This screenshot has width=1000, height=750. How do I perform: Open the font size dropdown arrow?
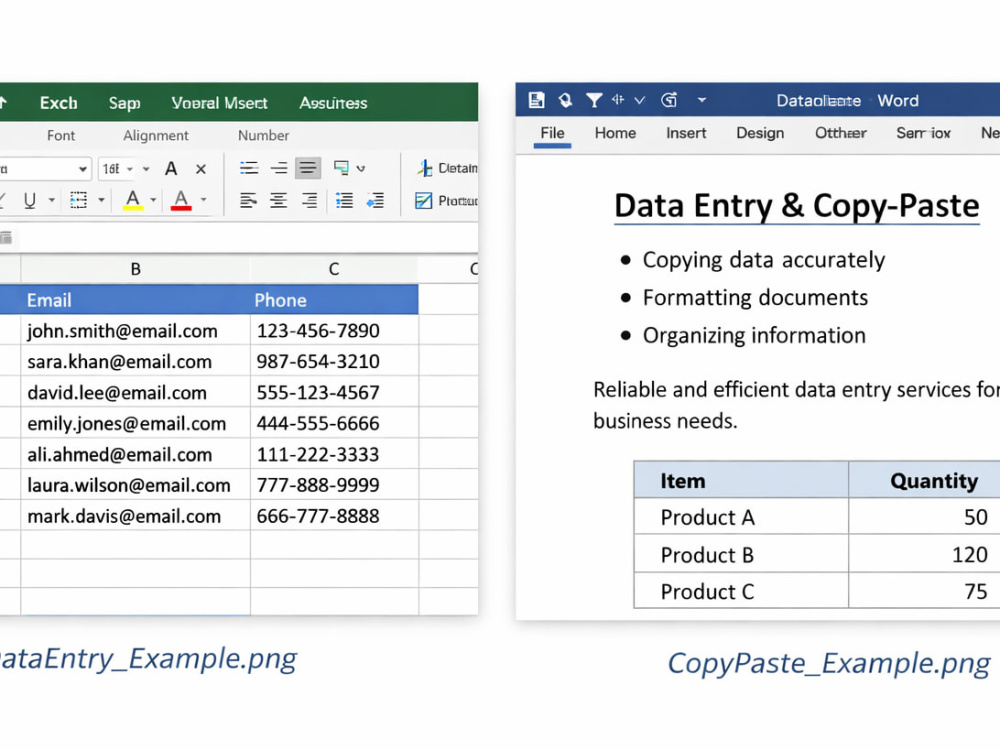tap(130, 169)
